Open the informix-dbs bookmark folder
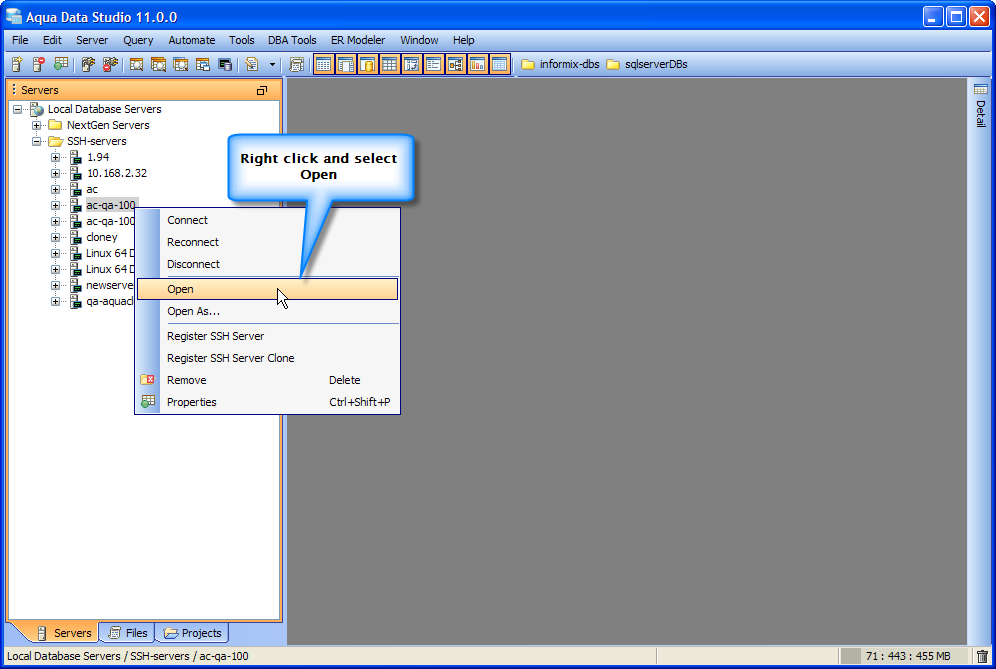996x669 pixels. [x=560, y=64]
